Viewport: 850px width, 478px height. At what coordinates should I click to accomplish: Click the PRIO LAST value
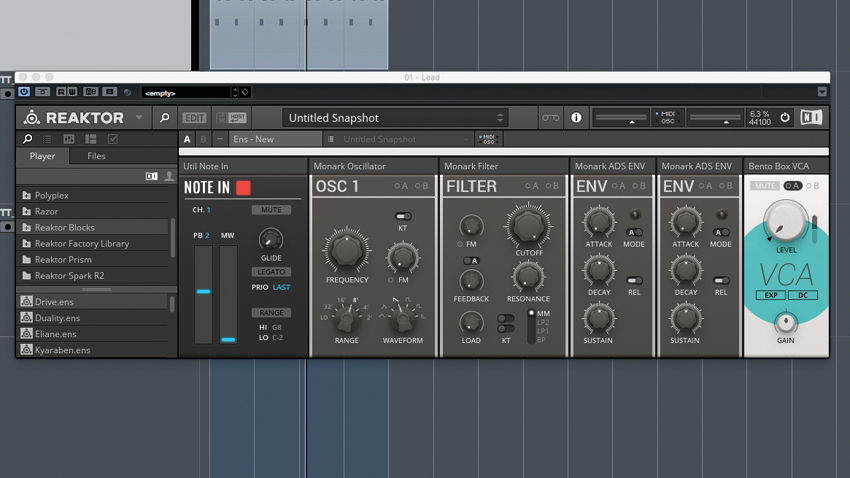click(281, 287)
